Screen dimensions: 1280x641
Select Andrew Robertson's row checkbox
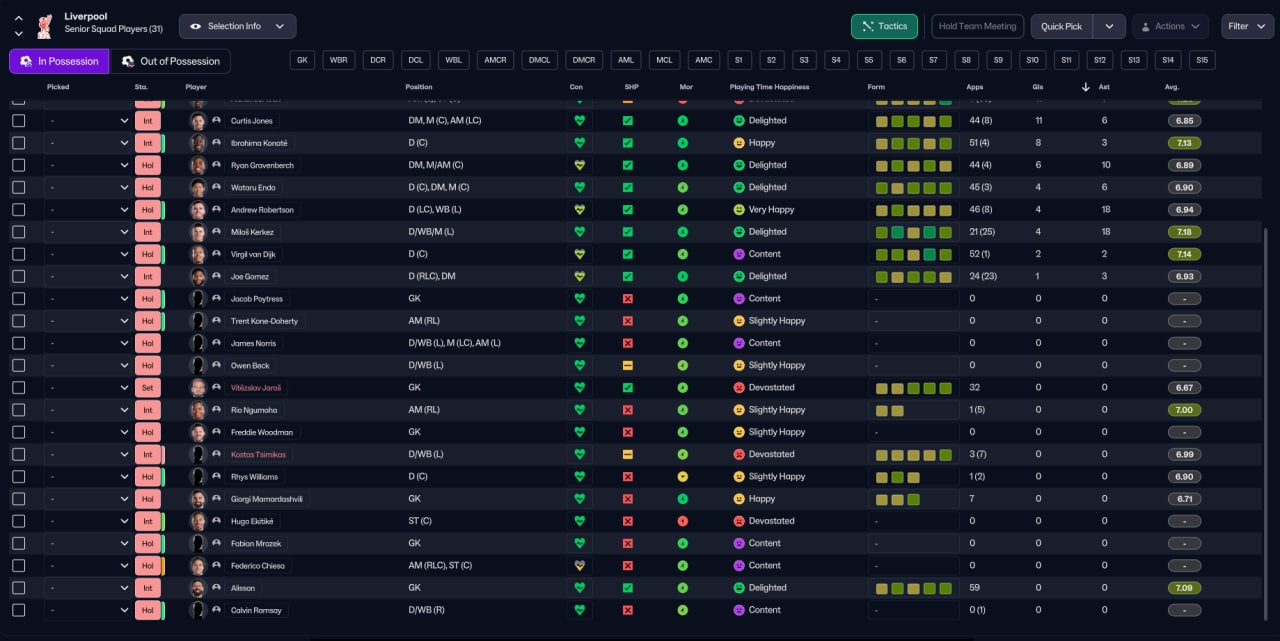18,210
